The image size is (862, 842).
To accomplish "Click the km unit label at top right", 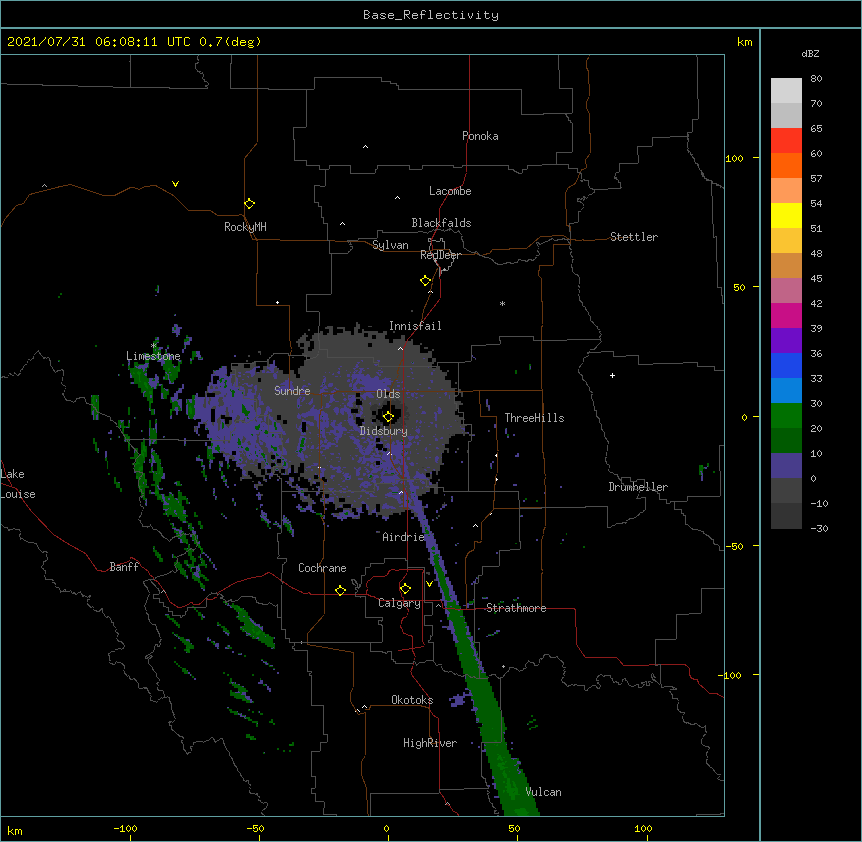I will click(x=744, y=42).
